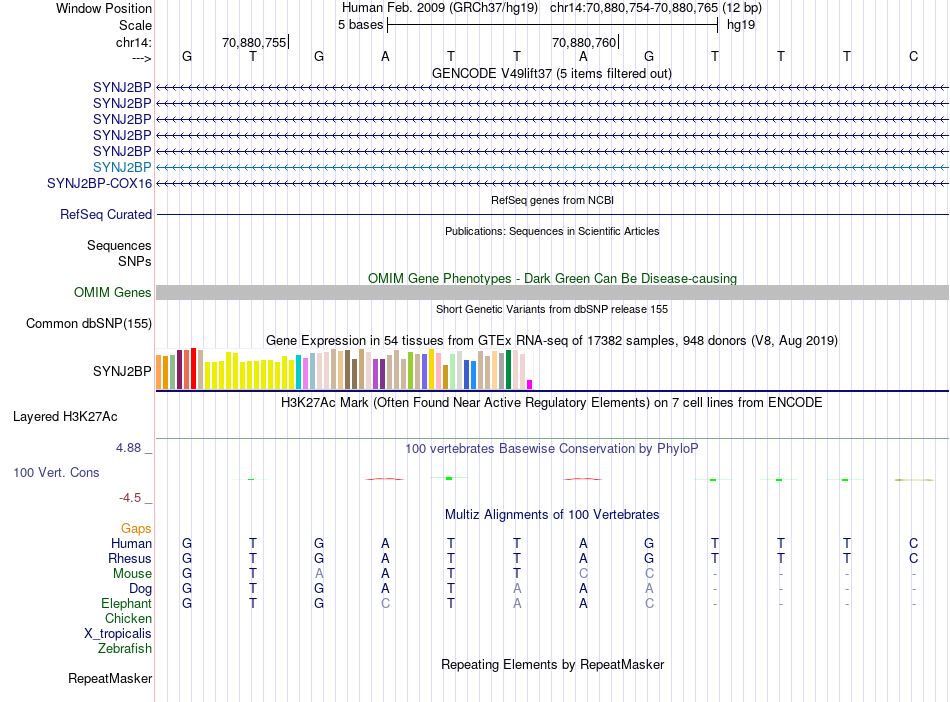This screenshot has height=702, width=950.
Task: Click the Mouse species label
Action: tap(132, 574)
